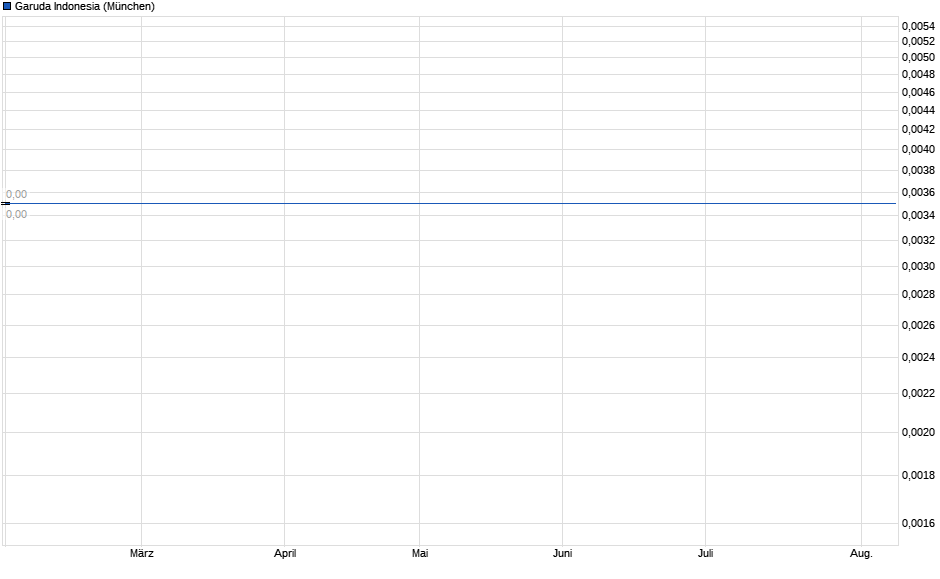
Task: Select the 0,0038 axis value
Action: (x=918, y=170)
